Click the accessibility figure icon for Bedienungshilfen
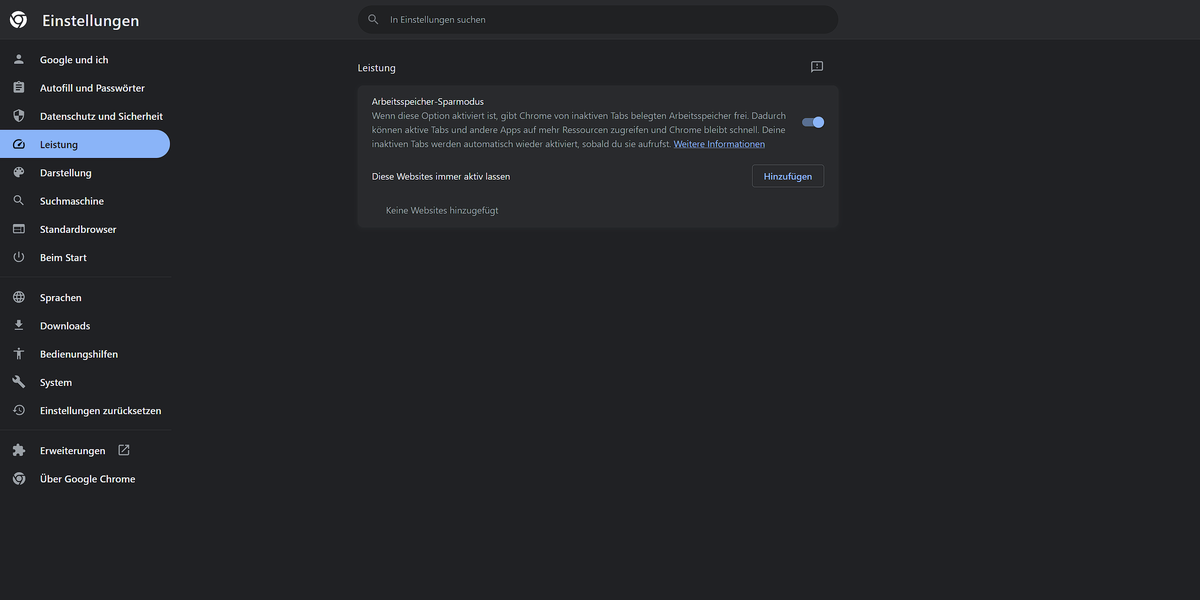The height and width of the screenshot is (600, 1200). point(18,354)
